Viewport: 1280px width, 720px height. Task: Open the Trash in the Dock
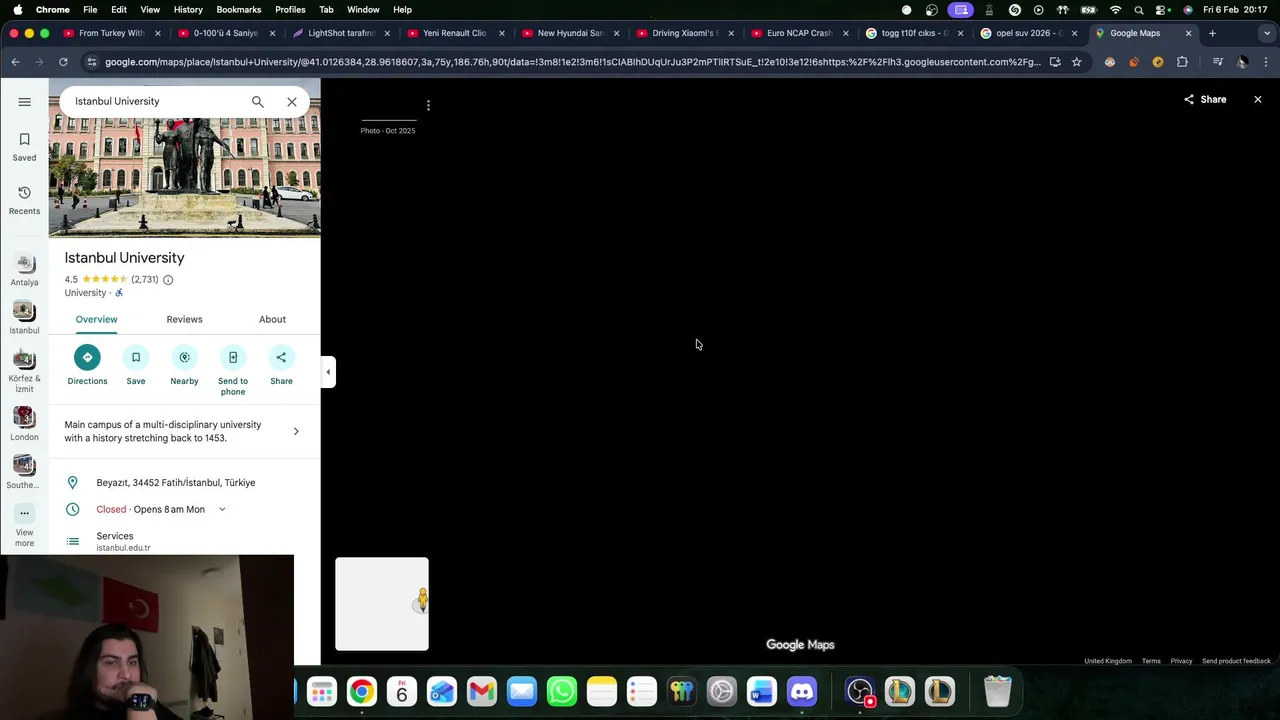click(998, 691)
